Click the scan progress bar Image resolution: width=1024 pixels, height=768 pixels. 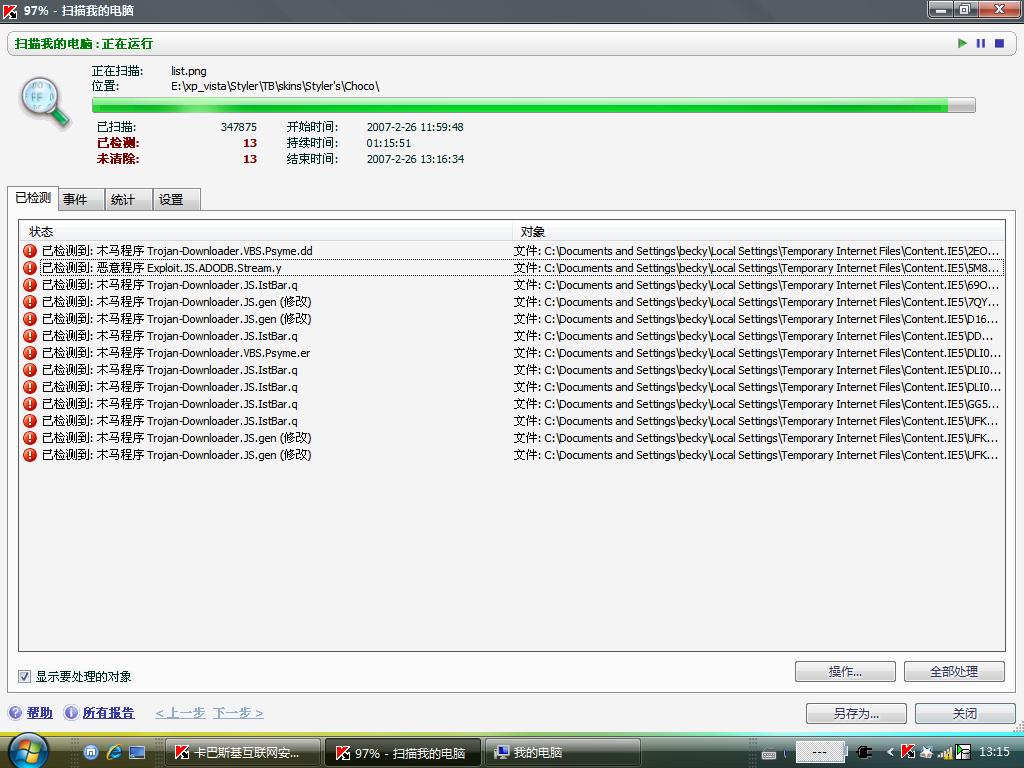[x=534, y=105]
